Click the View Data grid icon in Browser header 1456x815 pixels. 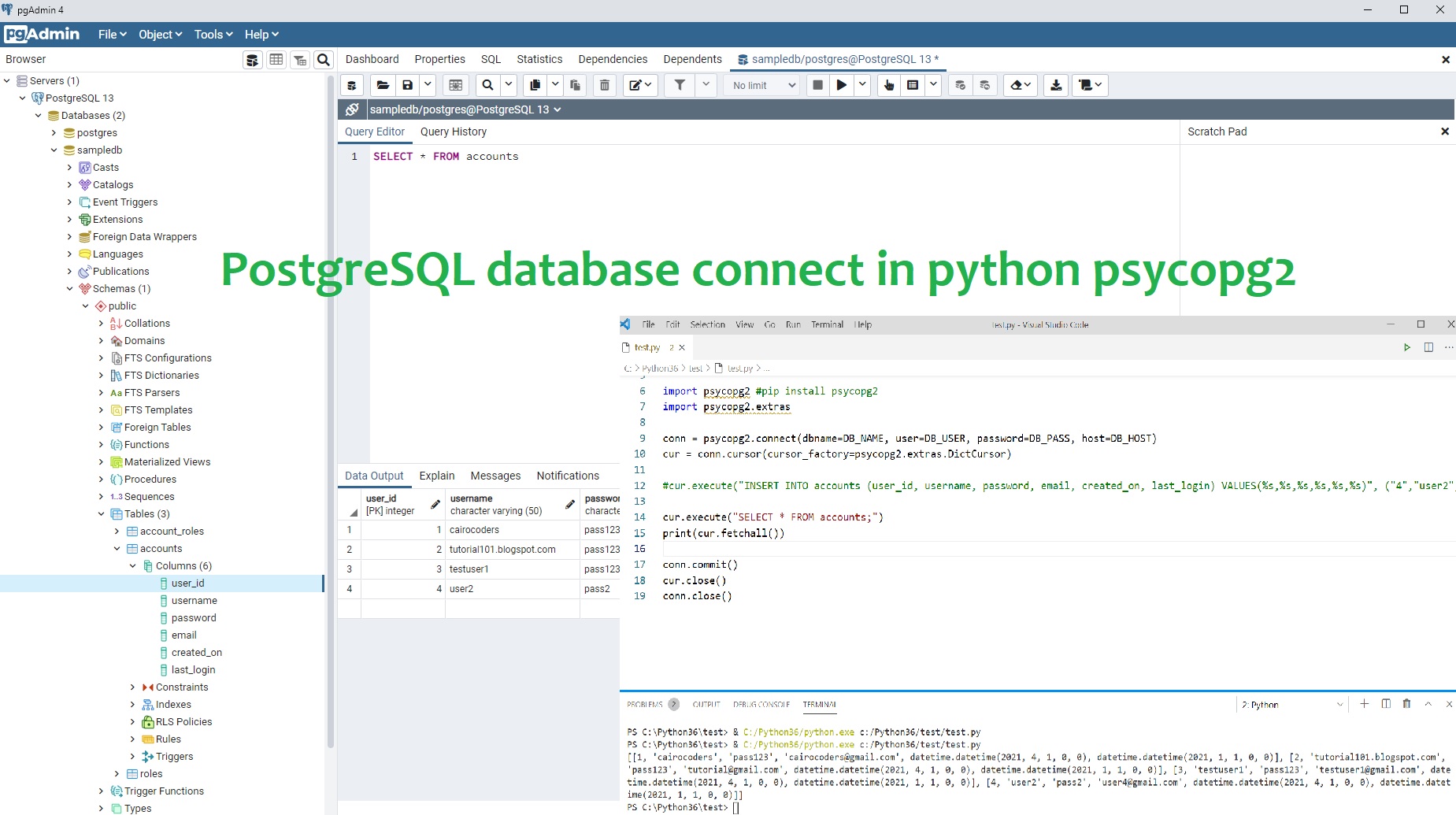tap(276, 60)
